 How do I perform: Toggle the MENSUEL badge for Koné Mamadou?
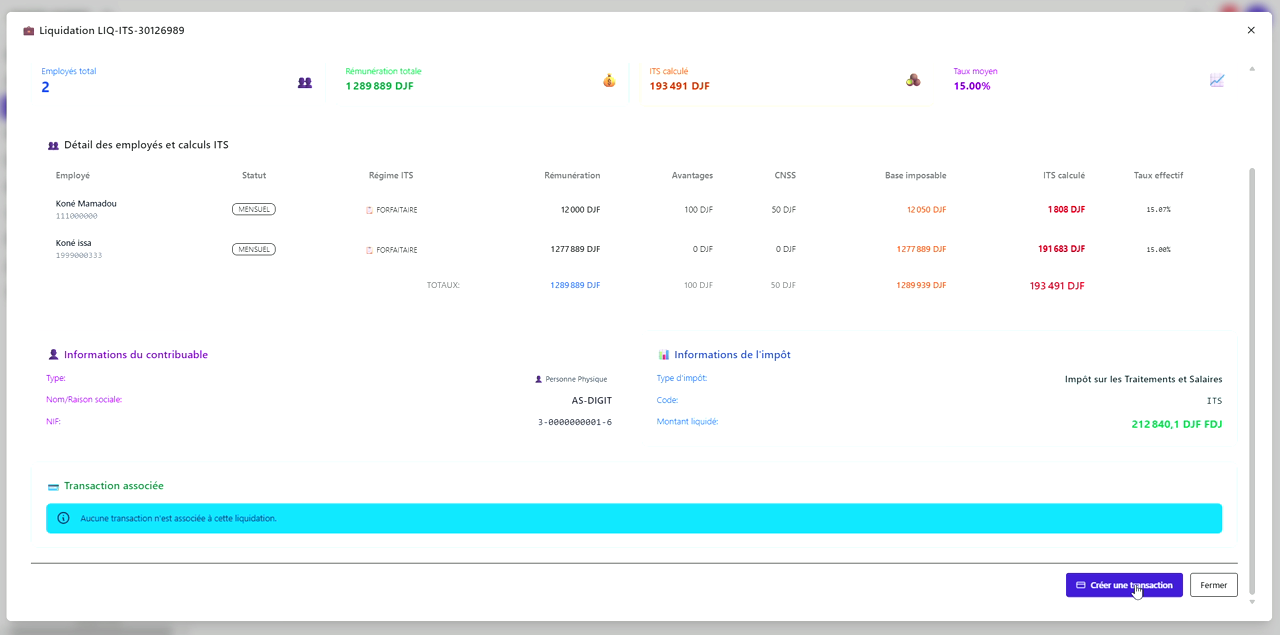[253, 209]
